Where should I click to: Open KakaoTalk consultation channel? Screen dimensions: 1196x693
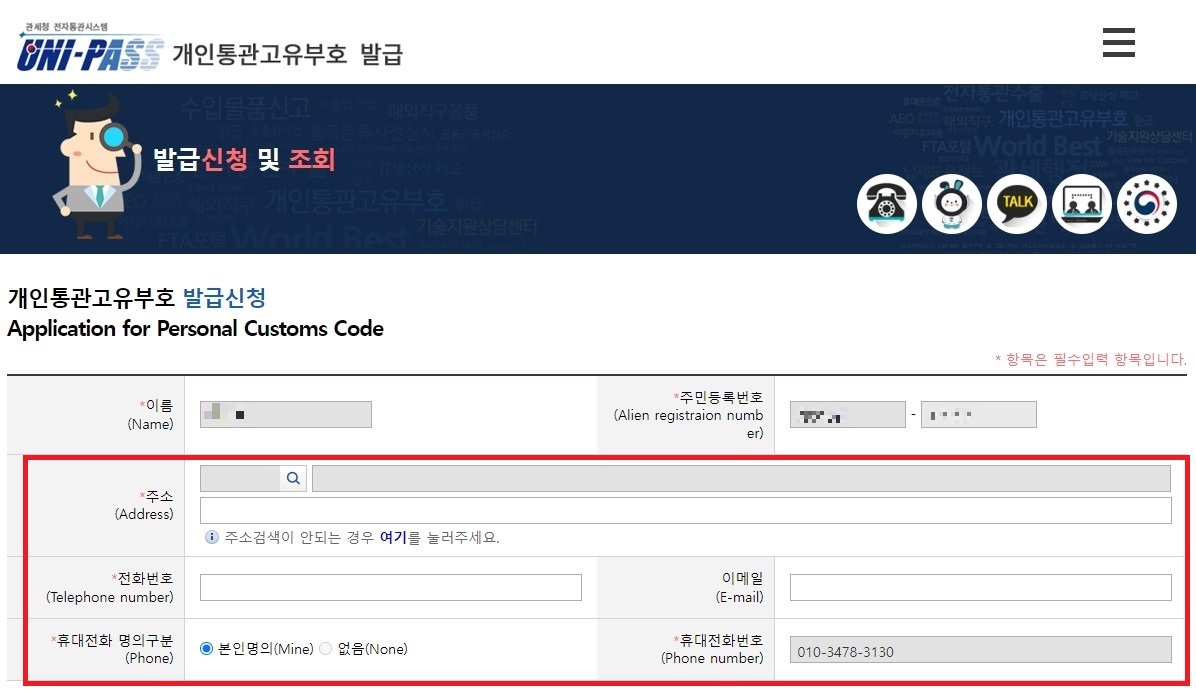tap(1017, 202)
